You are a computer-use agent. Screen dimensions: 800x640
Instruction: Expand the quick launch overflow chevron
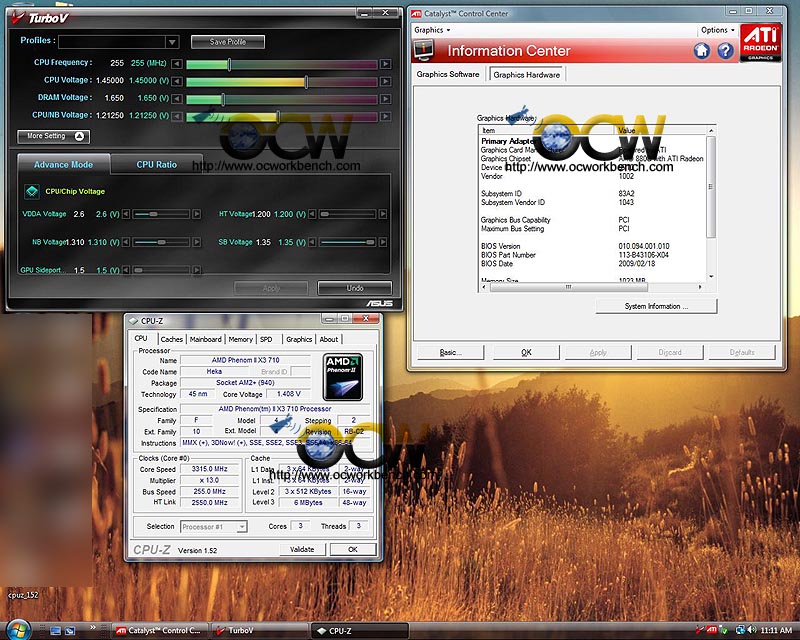point(92,627)
